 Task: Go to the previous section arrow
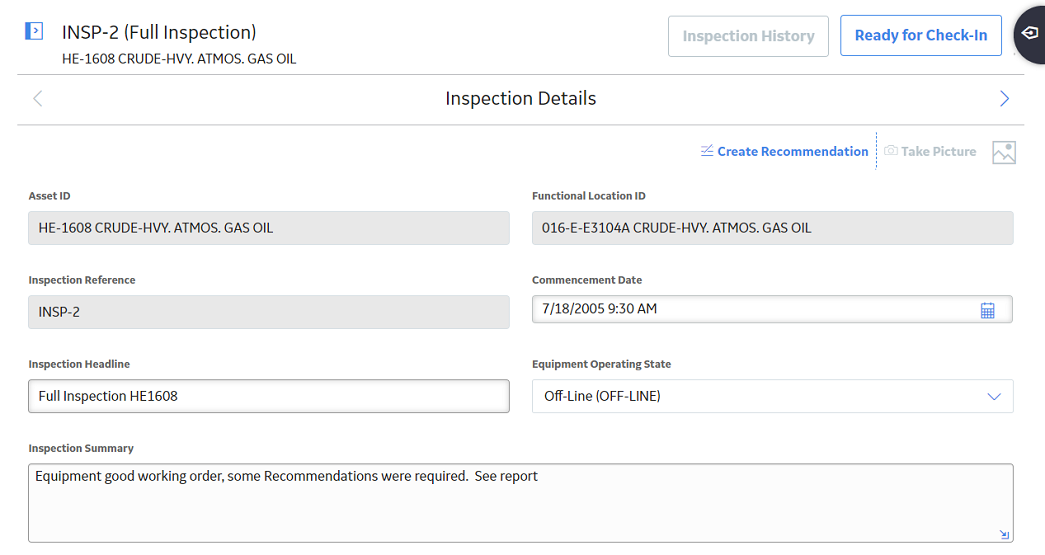[x=37, y=99]
